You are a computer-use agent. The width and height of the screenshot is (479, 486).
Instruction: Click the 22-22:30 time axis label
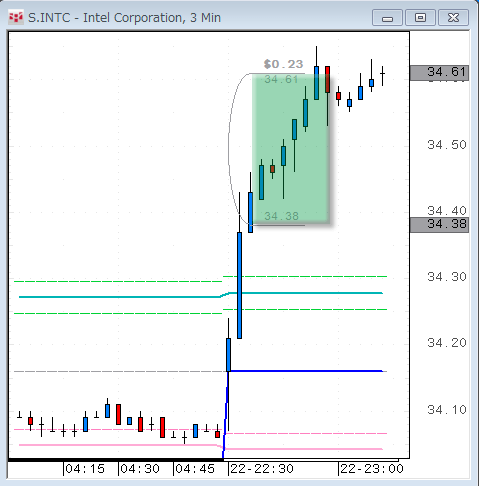coord(262,469)
